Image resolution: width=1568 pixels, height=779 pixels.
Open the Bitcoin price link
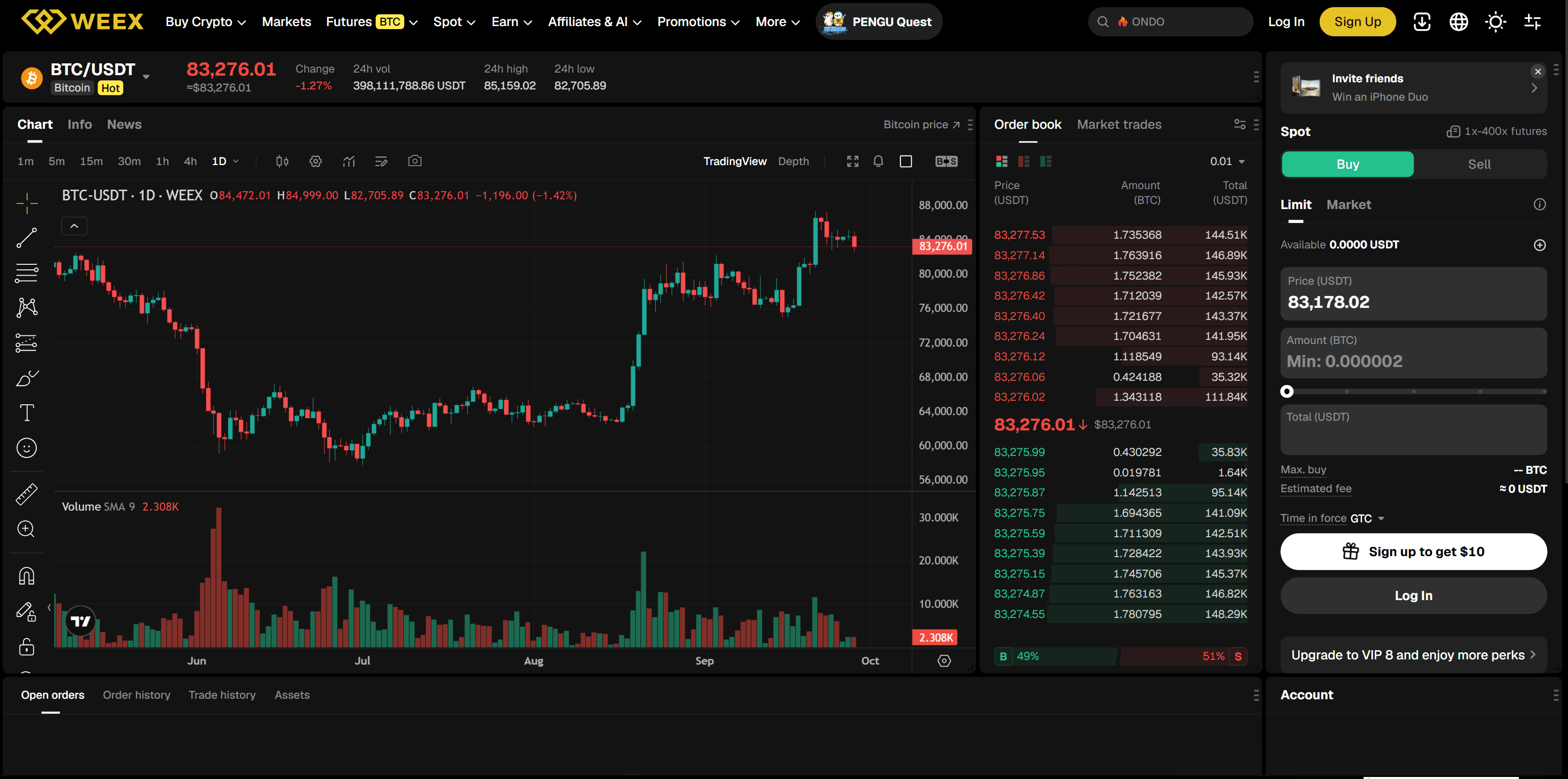coord(921,124)
